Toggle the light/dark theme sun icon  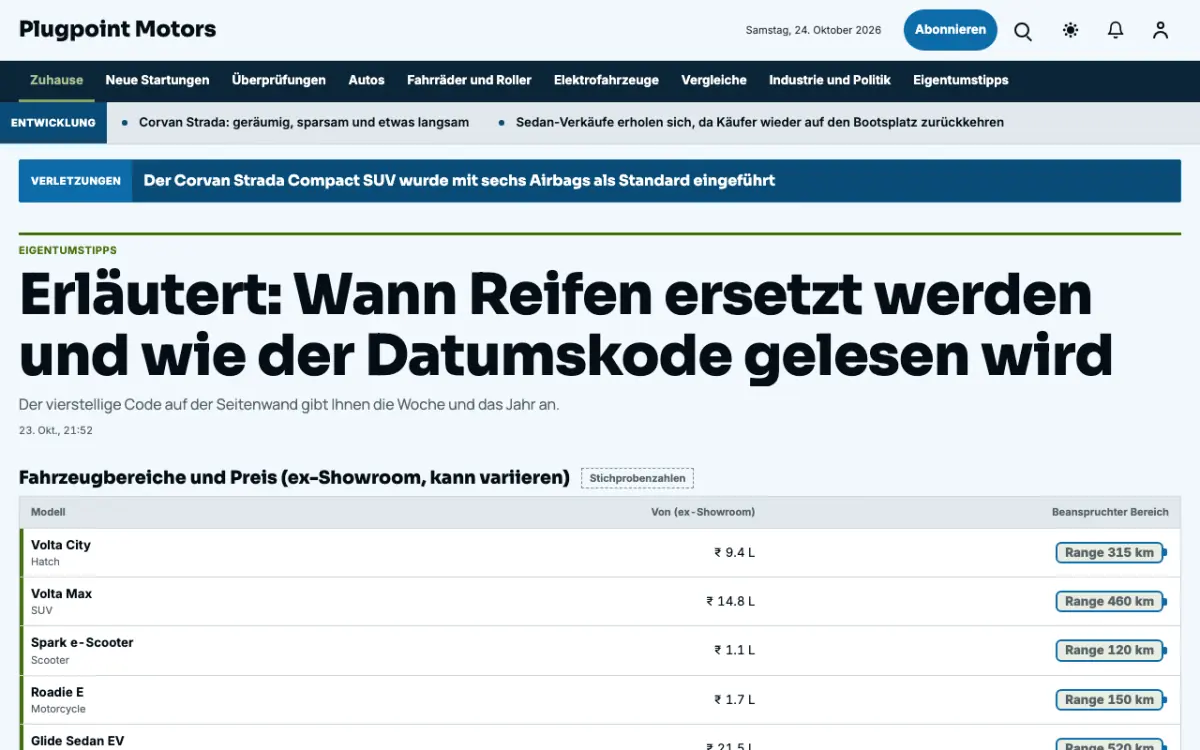(x=1070, y=31)
